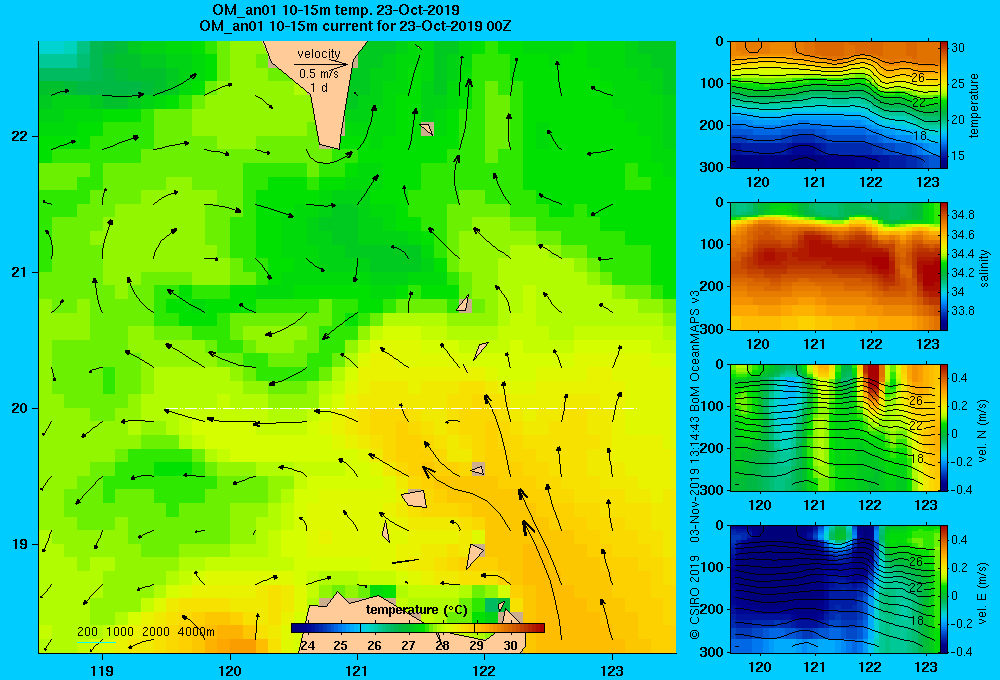Click the "vel. N (m/s)" axis label

pyautogui.click(x=983, y=431)
